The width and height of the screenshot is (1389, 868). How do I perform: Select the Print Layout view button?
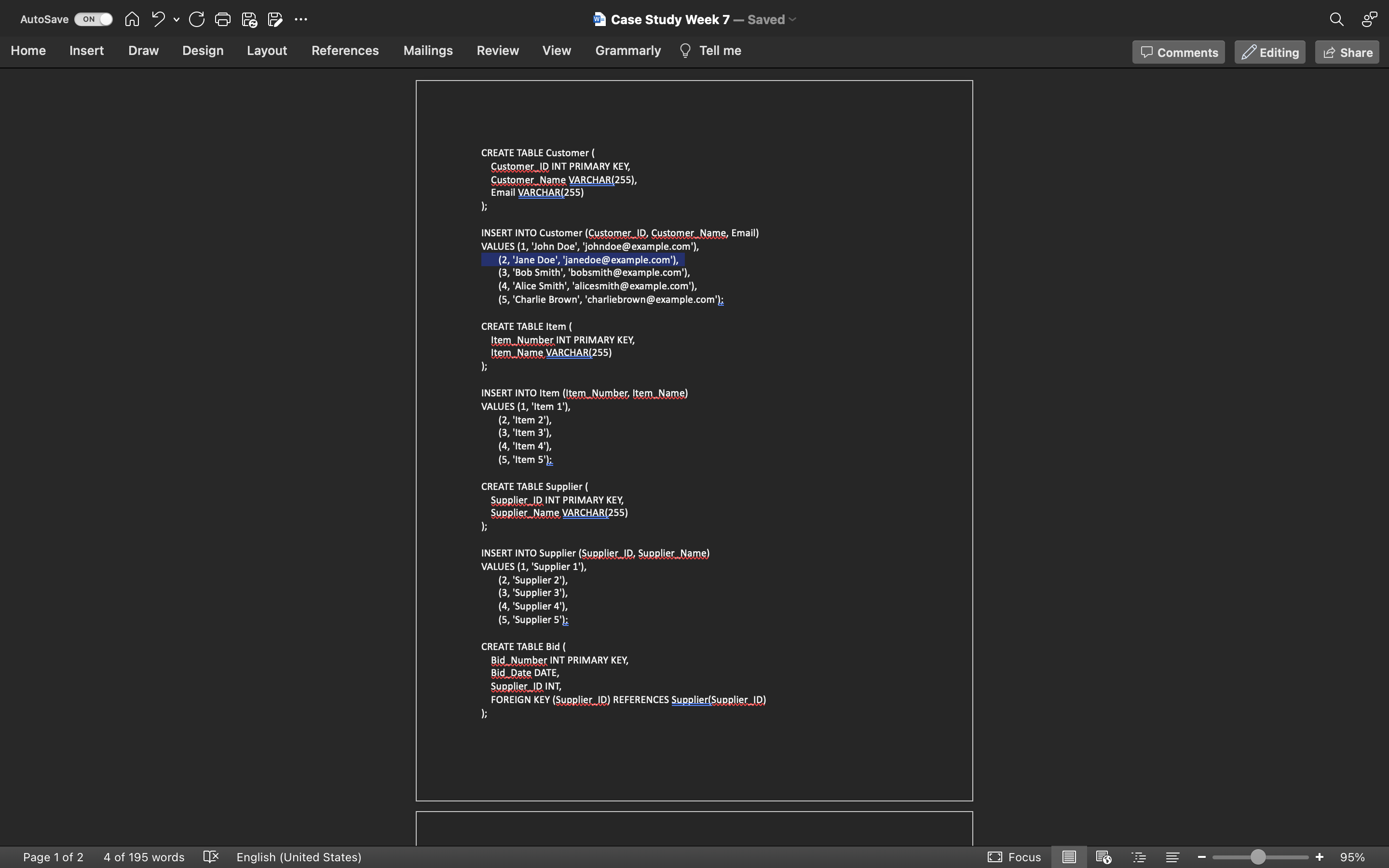coord(1069,857)
